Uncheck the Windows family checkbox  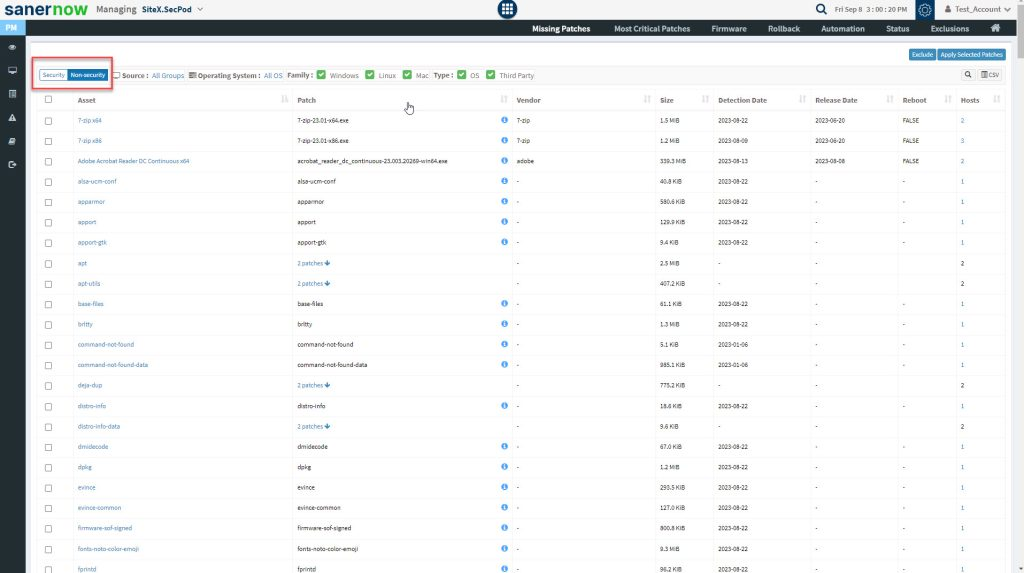click(x=322, y=75)
